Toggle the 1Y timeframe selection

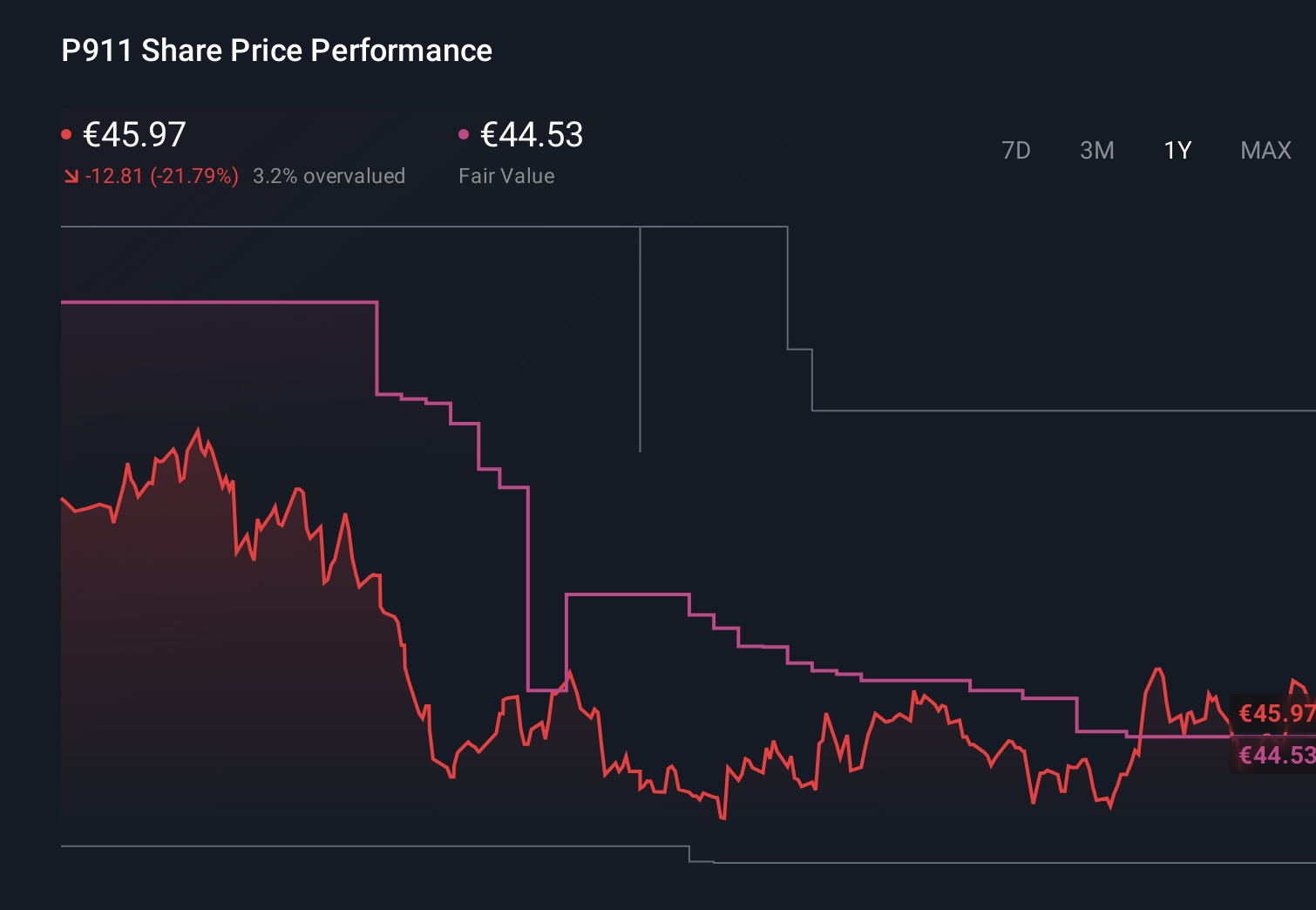(x=1177, y=150)
